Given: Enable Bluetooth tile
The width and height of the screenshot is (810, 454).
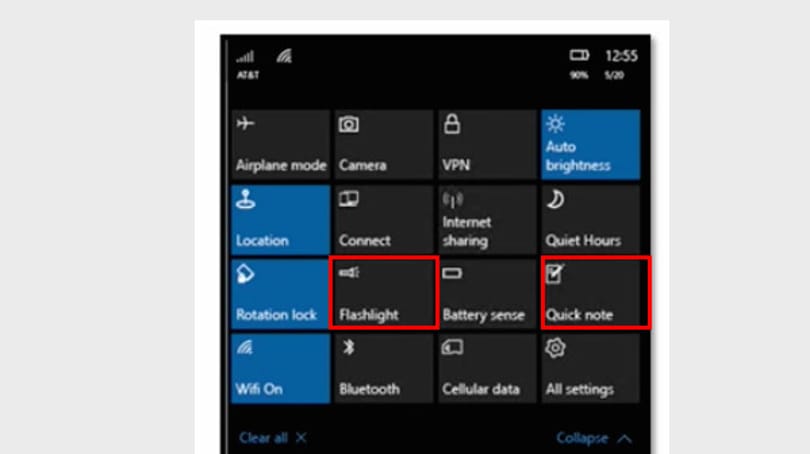Looking at the screenshot, I should 384,368.
